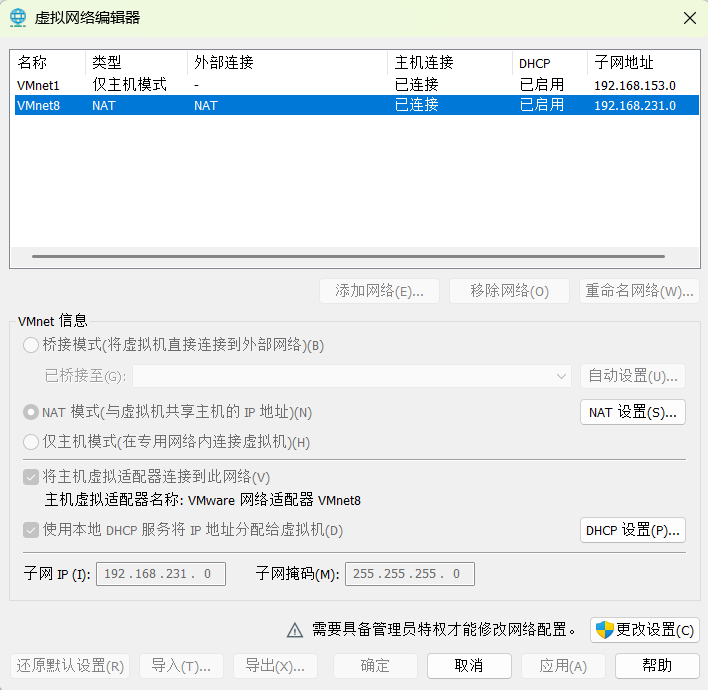Open NAT 设置(S)... dialog
This screenshot has width=708, height=690.
pos(633,412)
